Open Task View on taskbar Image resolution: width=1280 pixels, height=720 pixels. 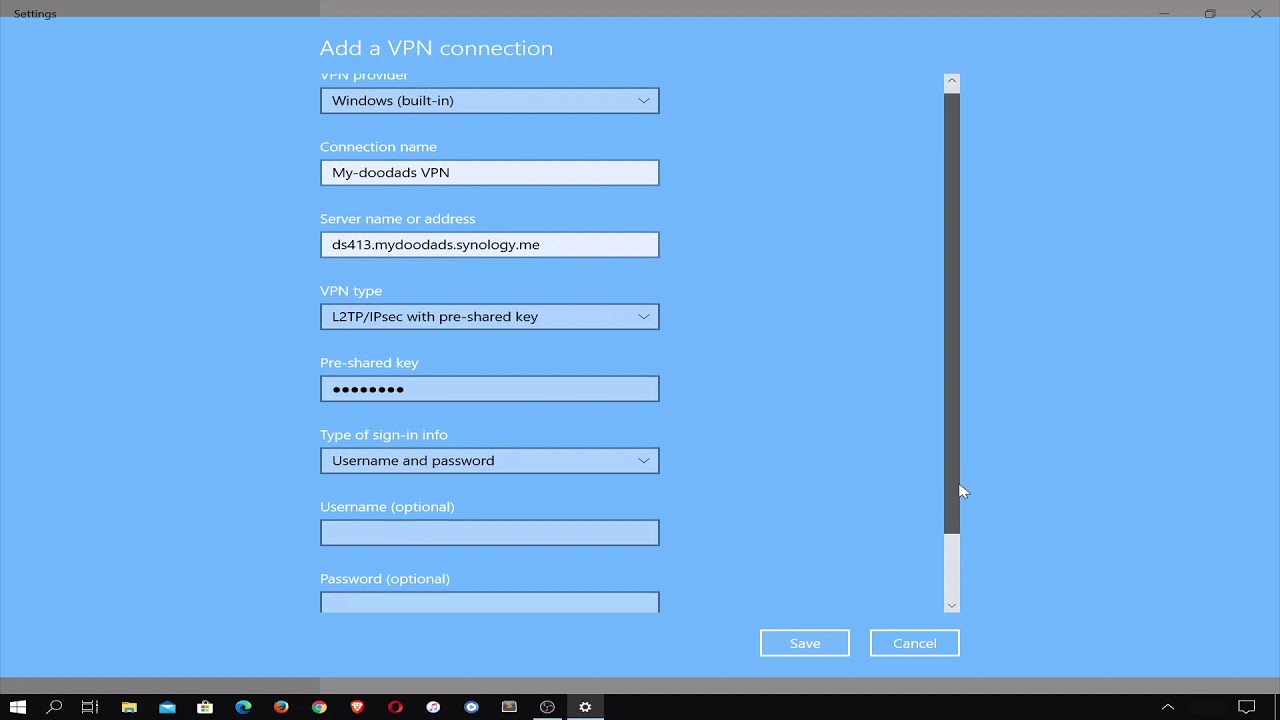(90, 707)
